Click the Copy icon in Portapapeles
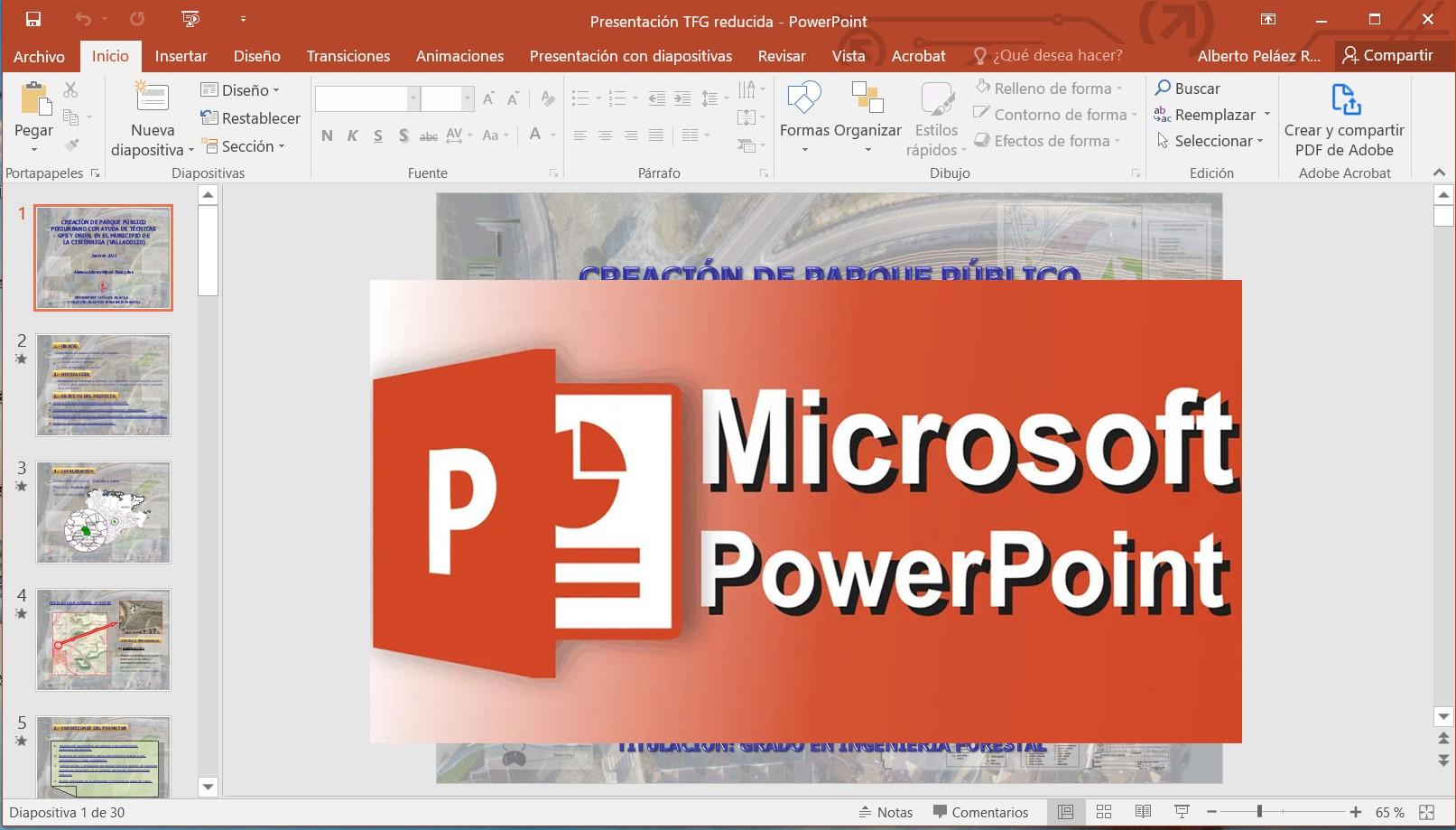1456x830 pixels. (71, 117)
